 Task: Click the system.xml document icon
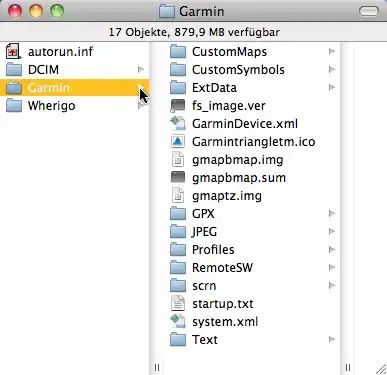[x=178, y=322]
